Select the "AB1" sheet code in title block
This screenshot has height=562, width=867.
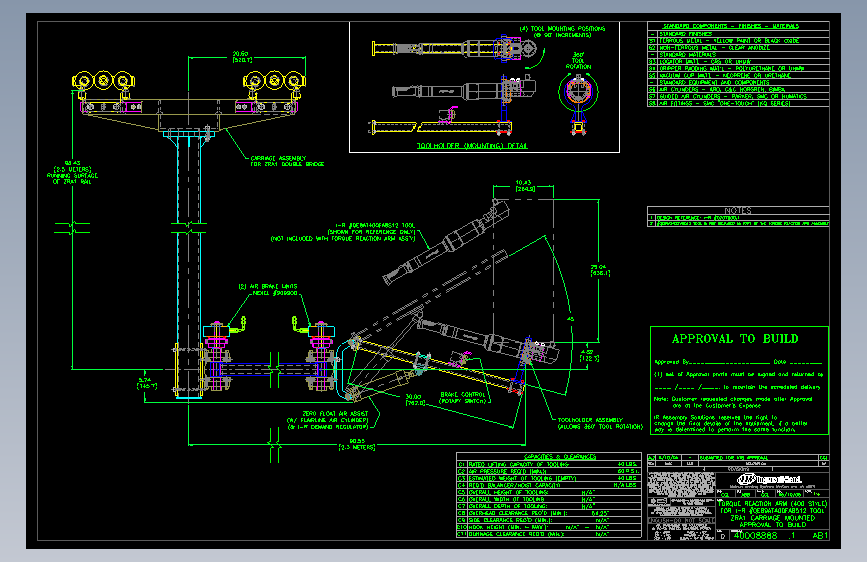tap(819, 535)
